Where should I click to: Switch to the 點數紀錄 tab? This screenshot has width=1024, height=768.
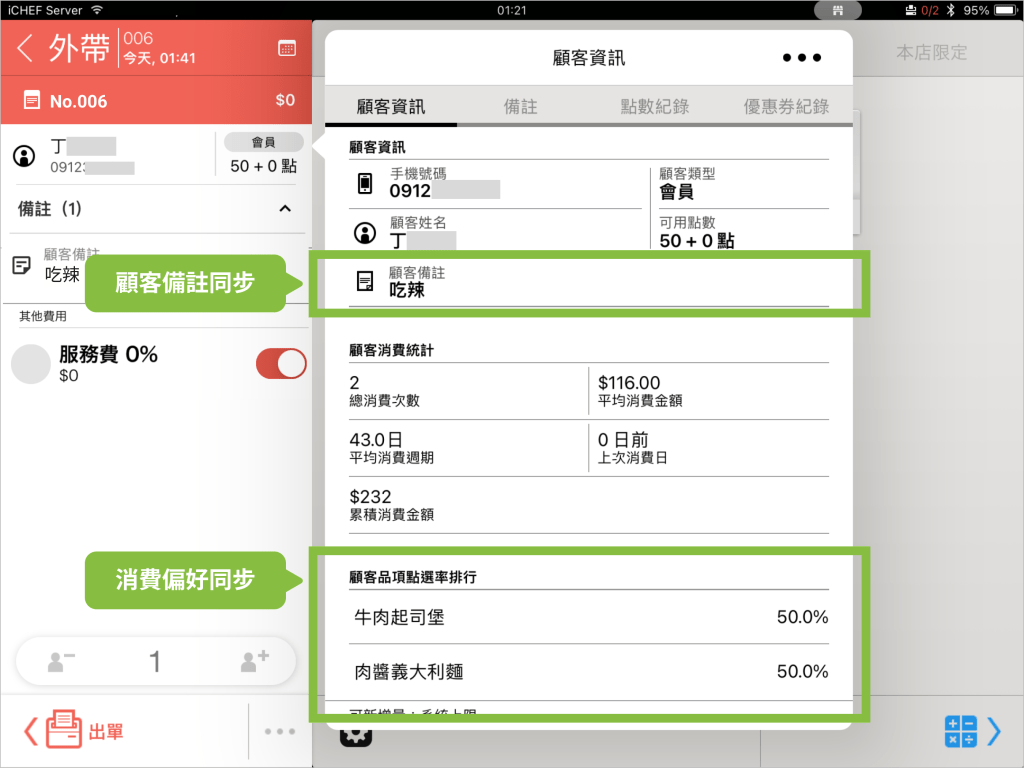click(655, 106)
